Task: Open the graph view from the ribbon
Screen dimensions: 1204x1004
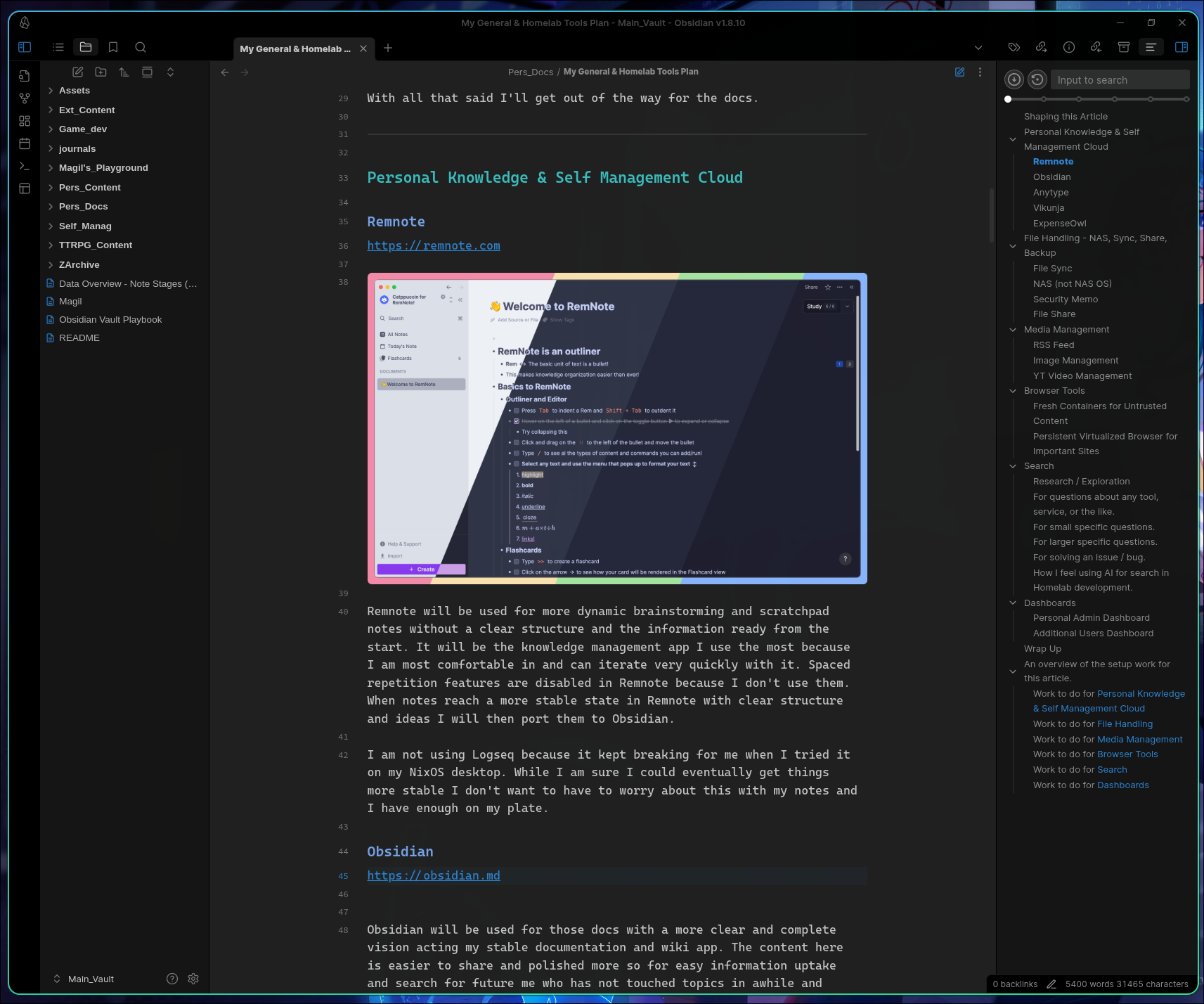Action: pyautogui.click(x=25, y=98)
